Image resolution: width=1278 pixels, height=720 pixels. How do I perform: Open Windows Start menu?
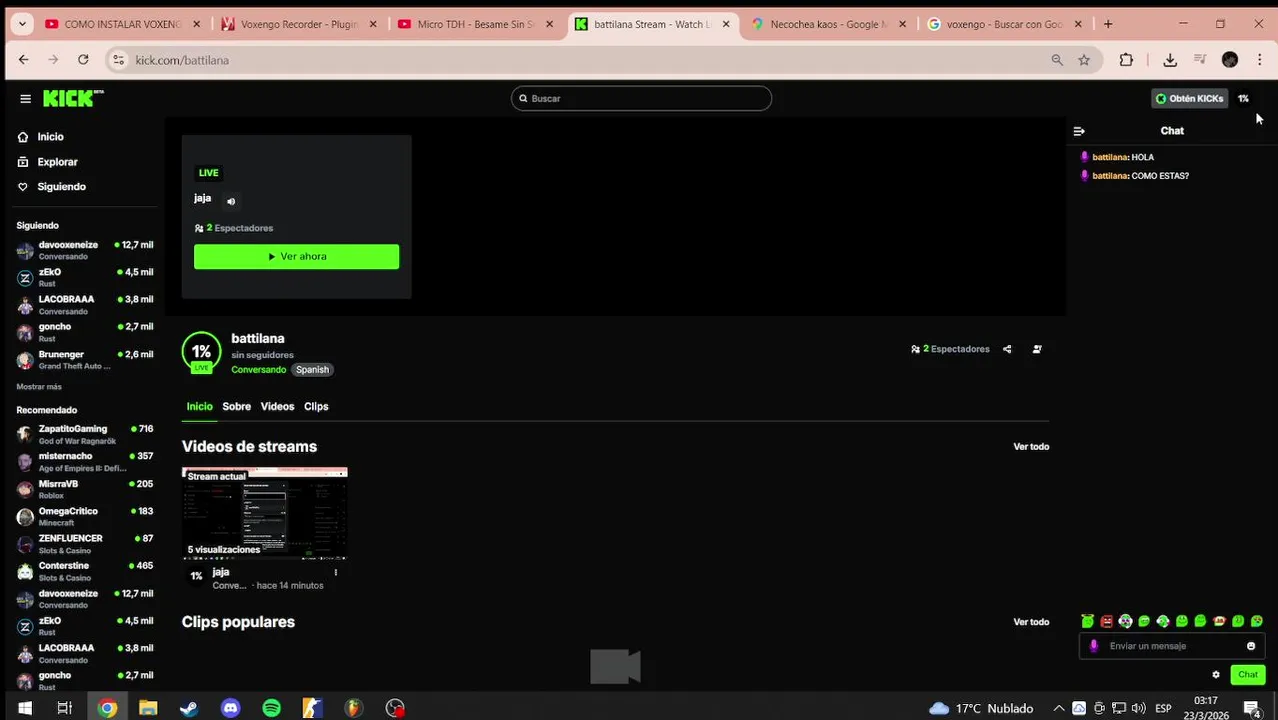click(25, 708)
